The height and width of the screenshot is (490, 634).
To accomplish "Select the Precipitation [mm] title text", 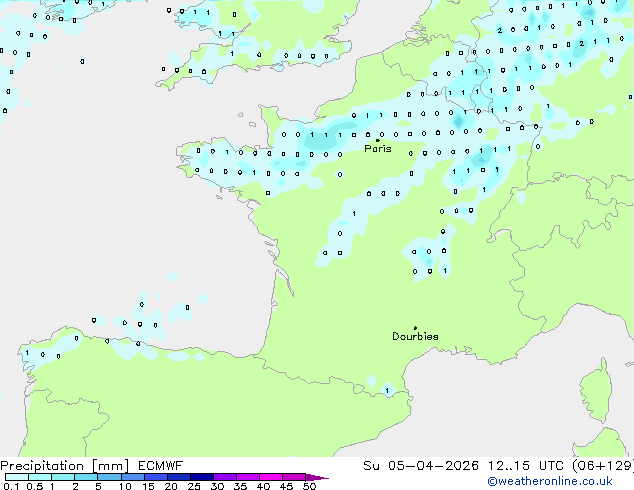I will pyautogui.click(x=64, y=466).
